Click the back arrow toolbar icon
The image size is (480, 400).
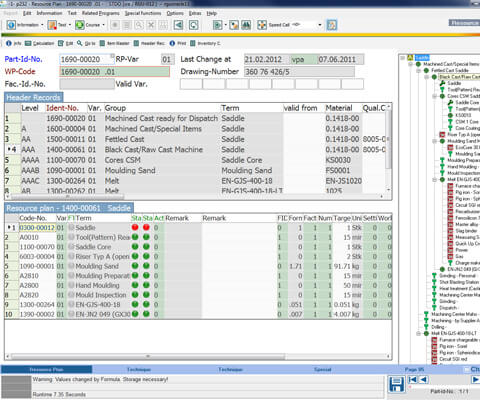tap(178, 25)
